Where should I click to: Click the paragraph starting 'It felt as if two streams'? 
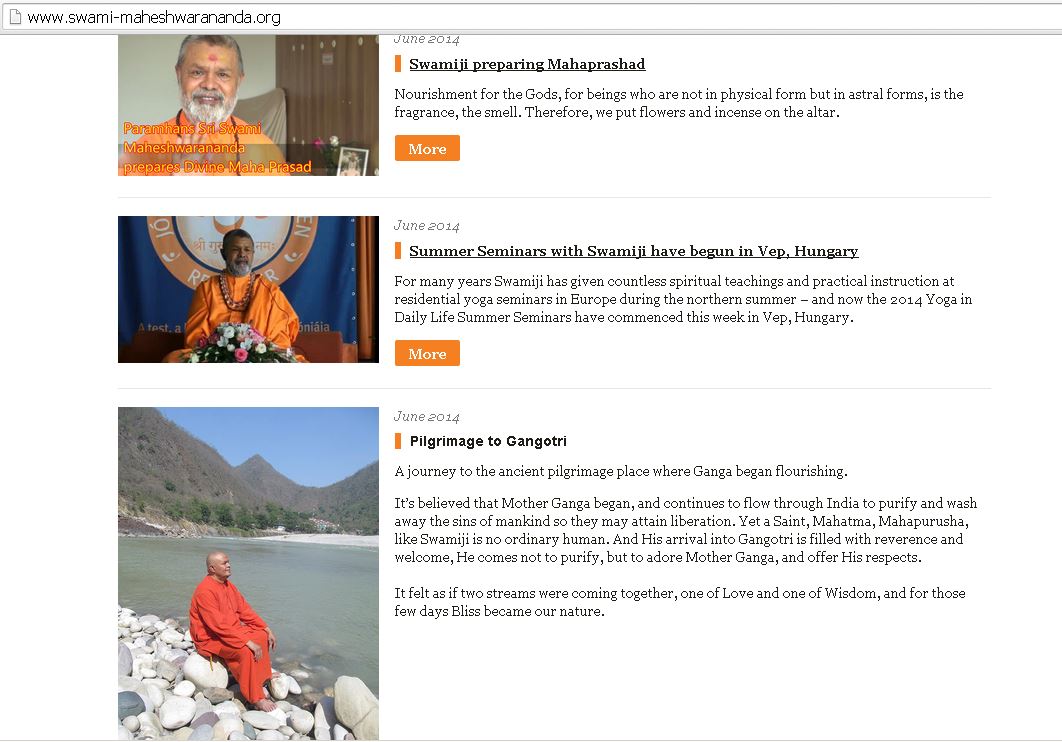coord(679,602)
